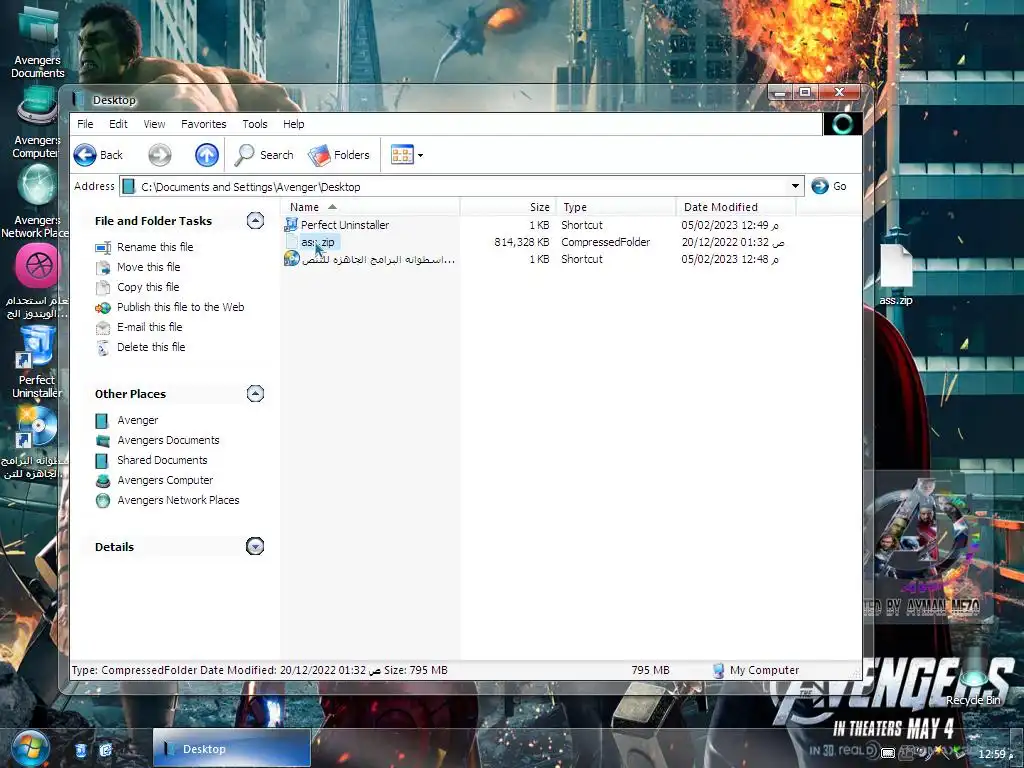
Task: Click the Go button
Action: point(829,186)
